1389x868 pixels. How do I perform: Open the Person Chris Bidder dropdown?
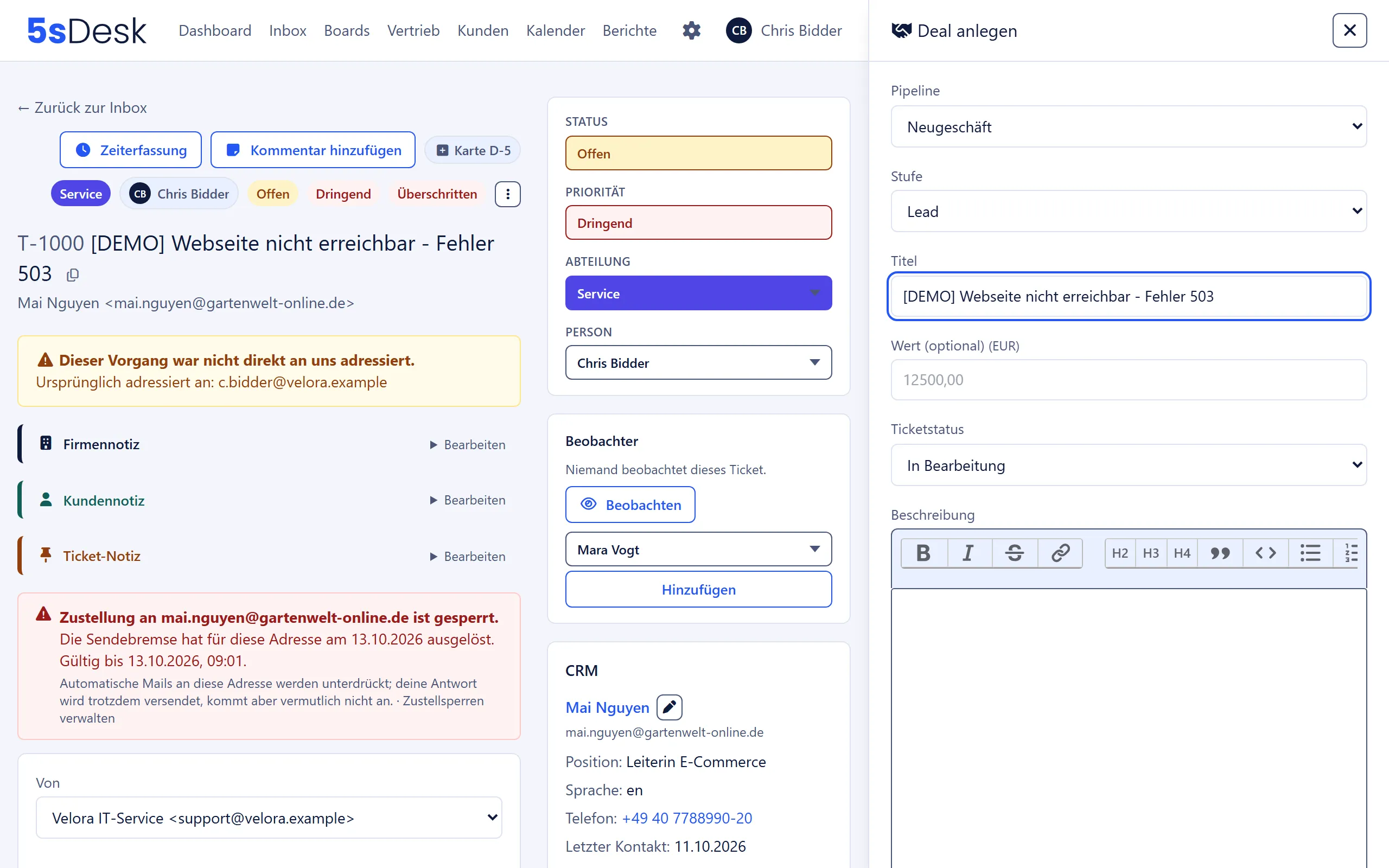pyautogui.click(x=698, y=363)
